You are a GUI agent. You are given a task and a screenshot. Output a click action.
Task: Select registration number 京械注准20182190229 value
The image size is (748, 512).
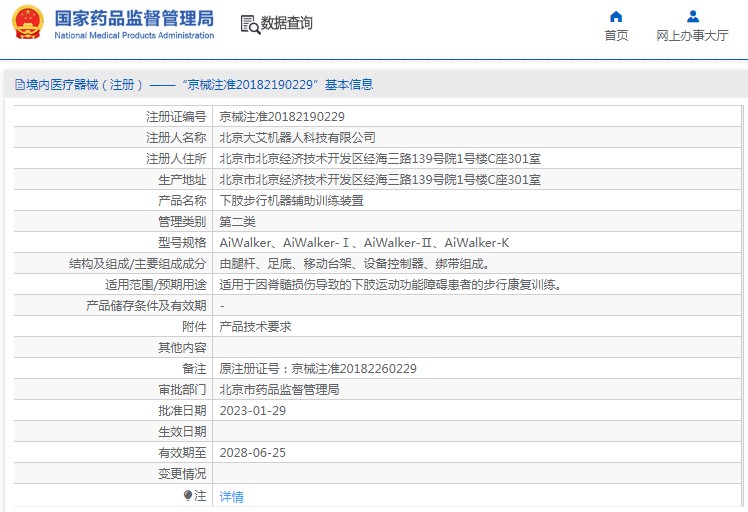coord(281,117)
